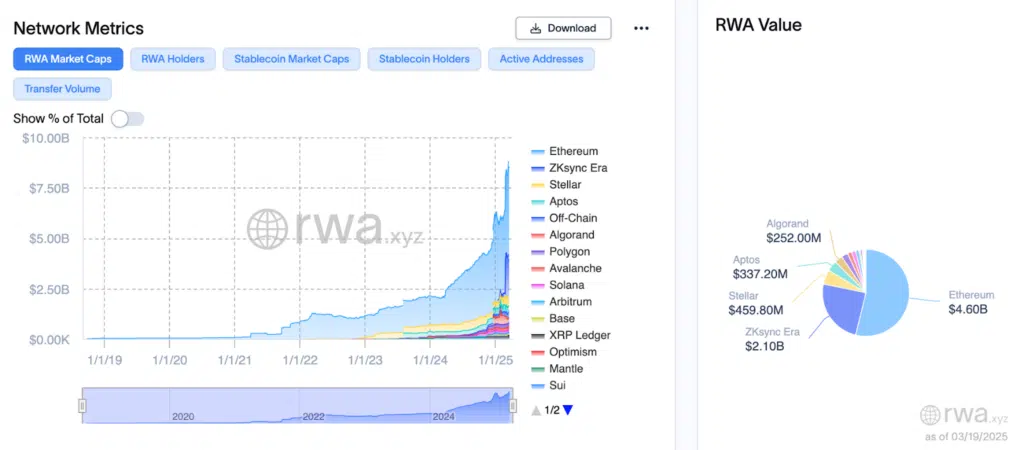1024x450 pixels.
Task: Click the Aptos $337.20M label
Action: [x=760, y=266]
